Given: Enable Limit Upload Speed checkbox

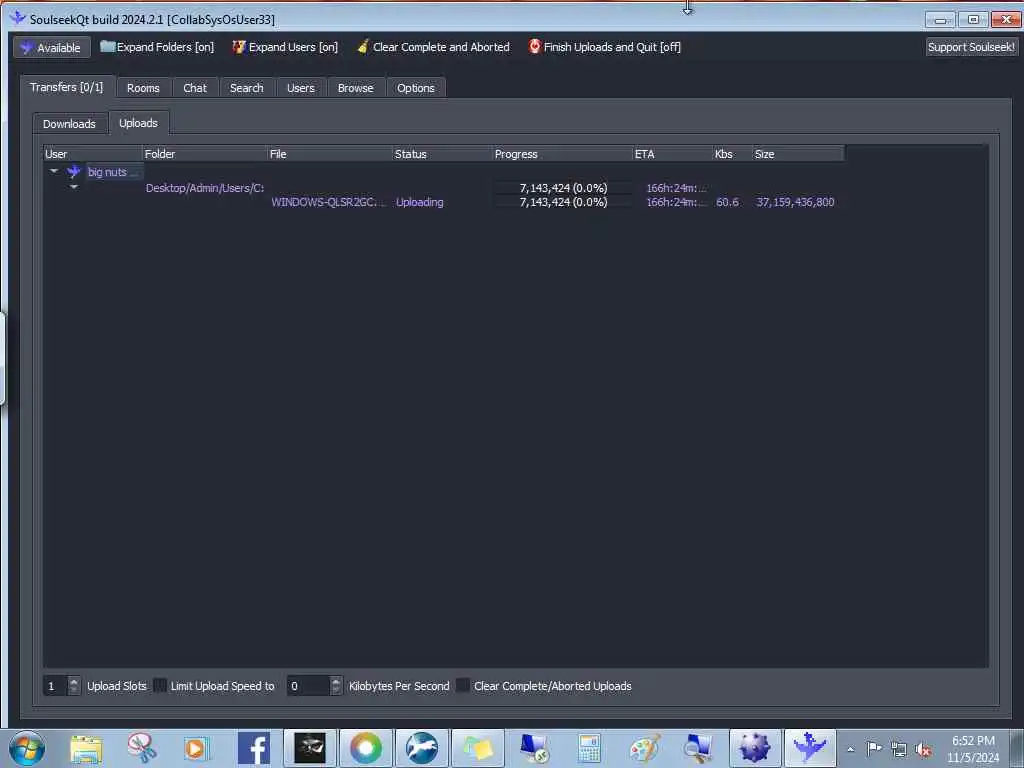Looking at the screenshot, I should pos(159,686).
